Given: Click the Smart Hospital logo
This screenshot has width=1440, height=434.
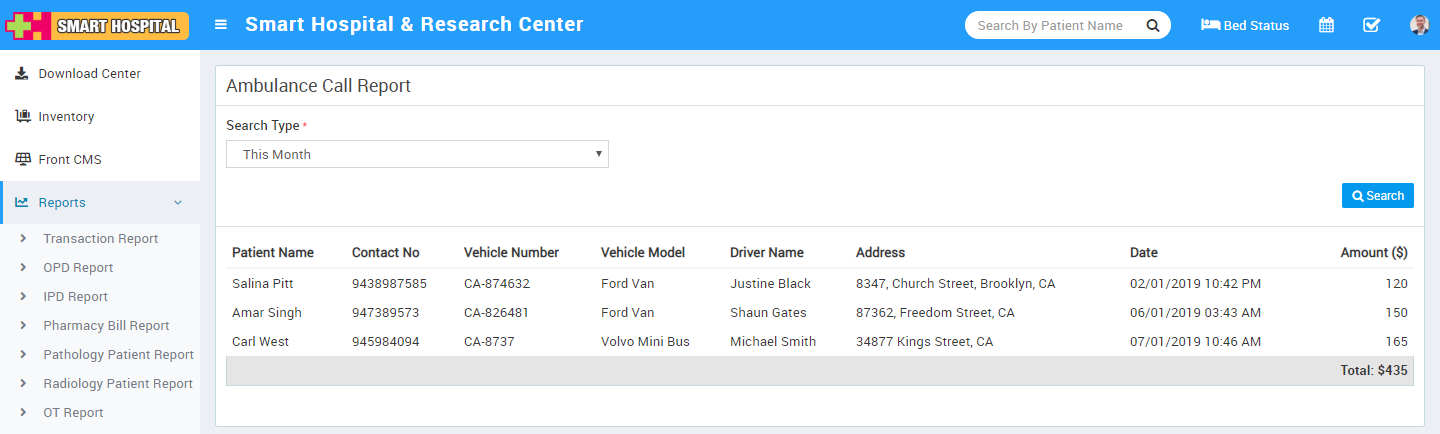Looking at the screenshot, I should point(97,25).
